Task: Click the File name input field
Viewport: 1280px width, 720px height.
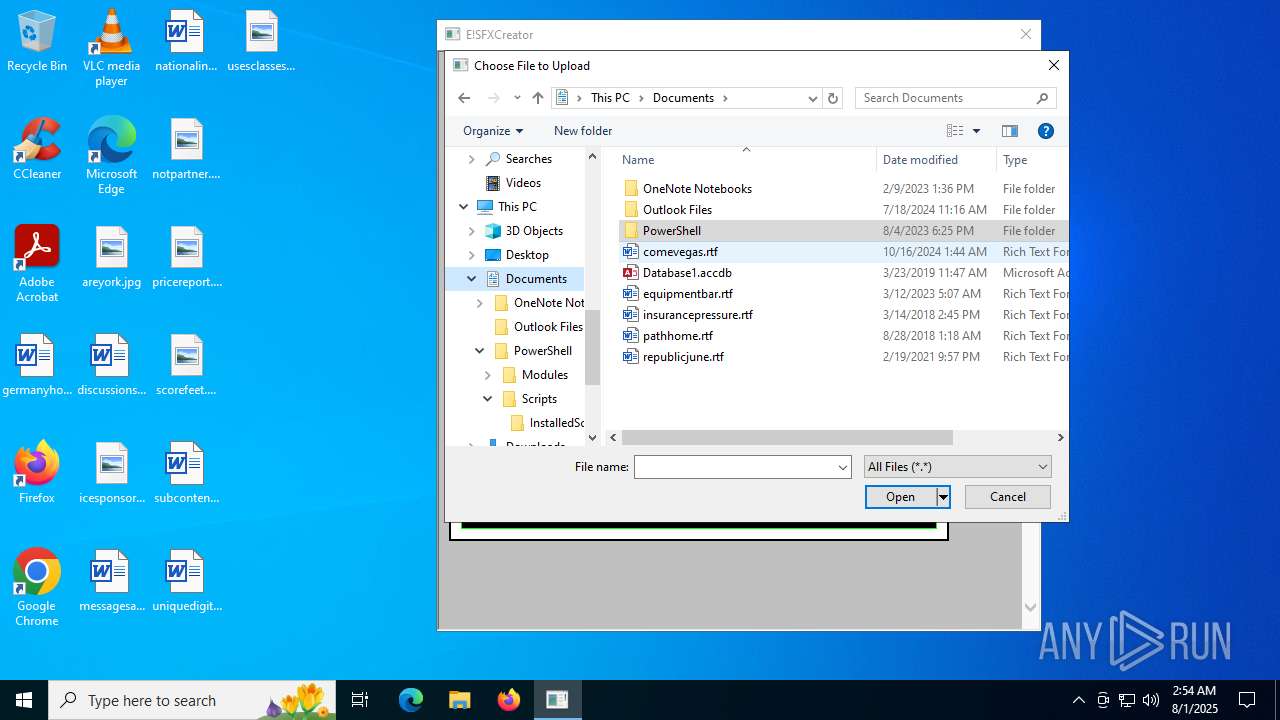Action: 735,467
